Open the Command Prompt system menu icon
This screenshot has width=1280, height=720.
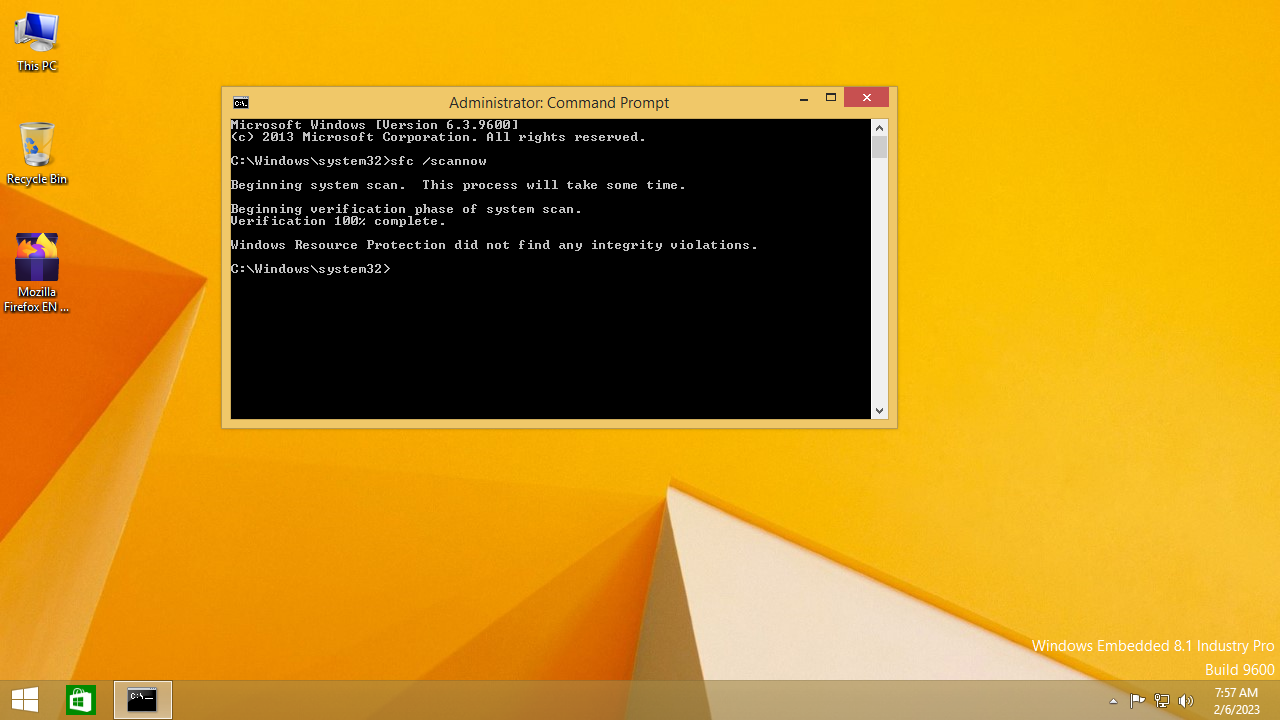241,102
